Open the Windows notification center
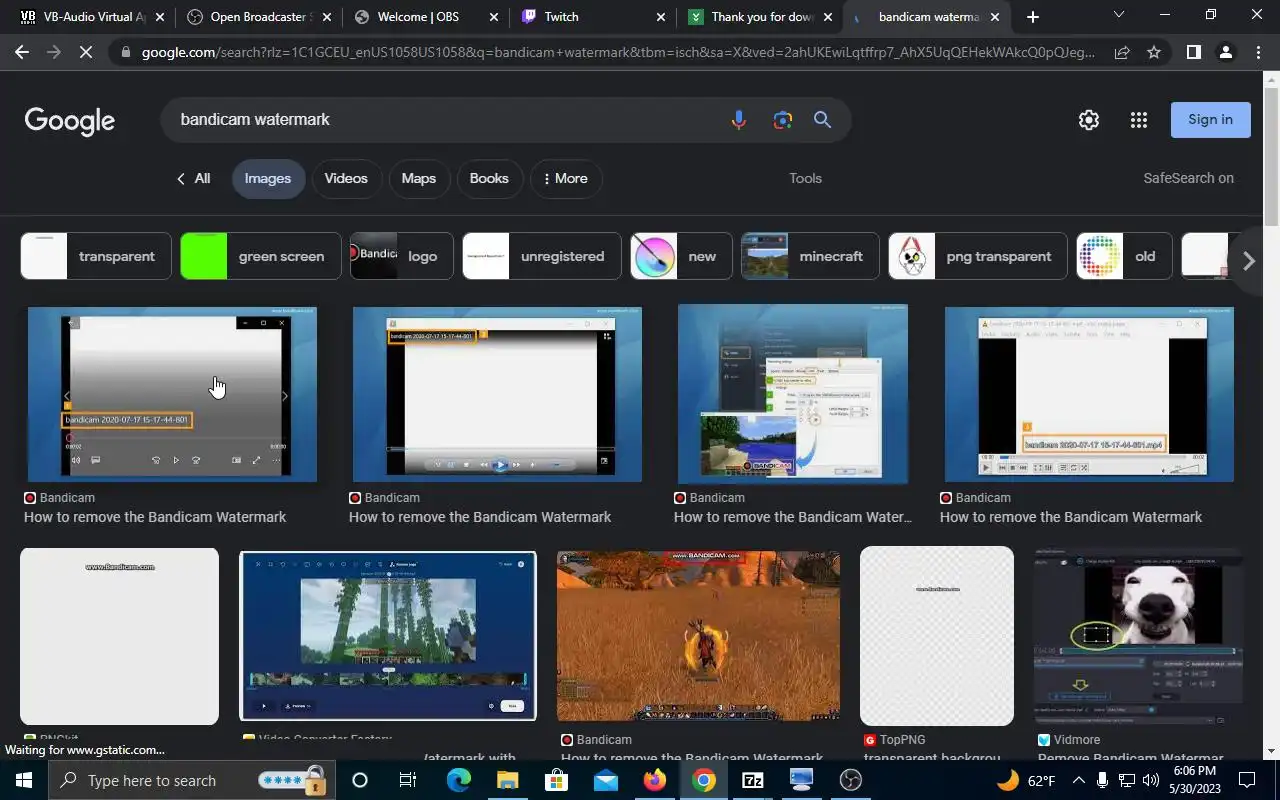This screenshot has height=800, width=1280. 1247,780
